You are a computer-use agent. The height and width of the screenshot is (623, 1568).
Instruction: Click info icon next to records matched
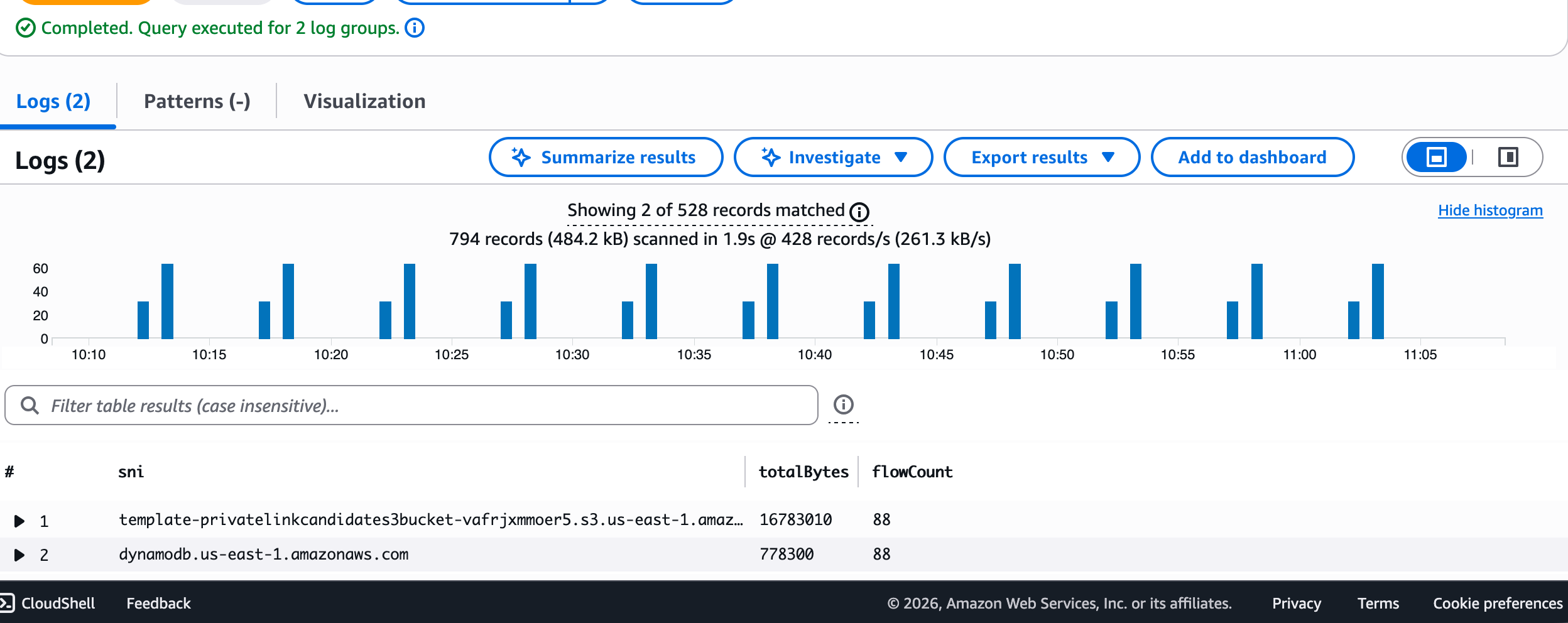click(x=859, y=212)
